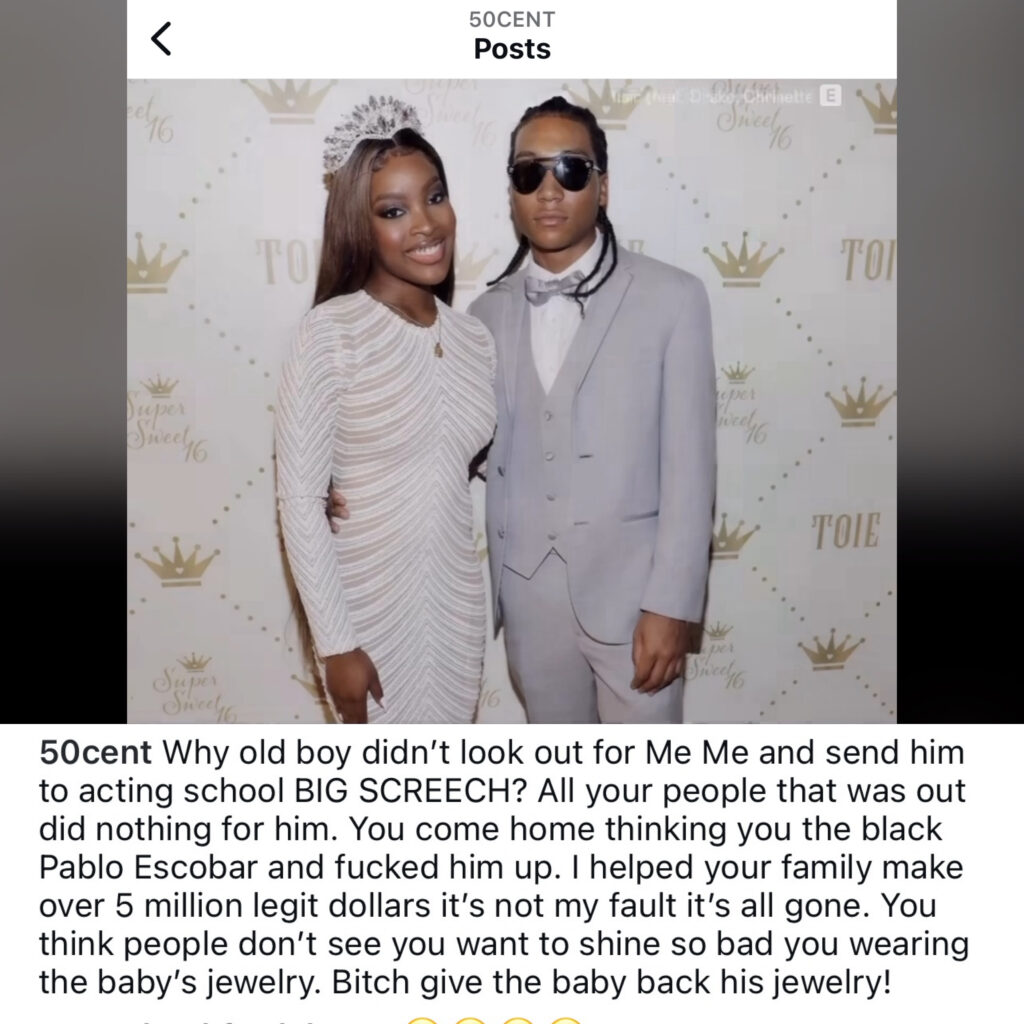1024x1024 pixels.
Task: Go back using the left arrow
Action: (161, 39)
